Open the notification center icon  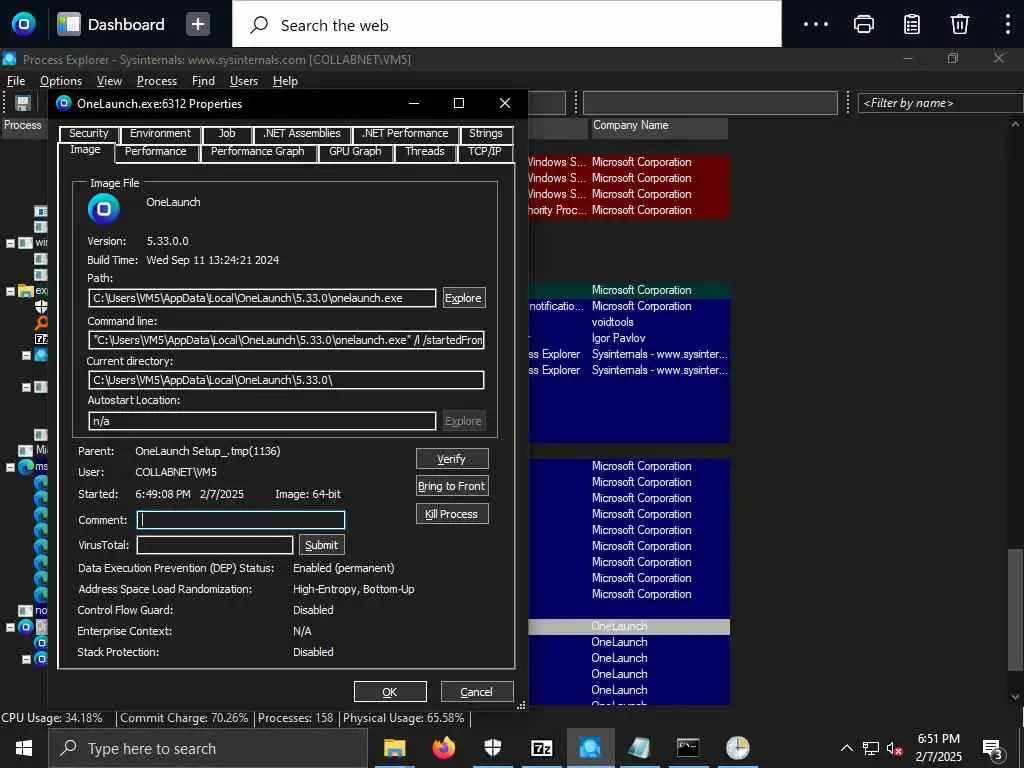(x=993, y=748)
